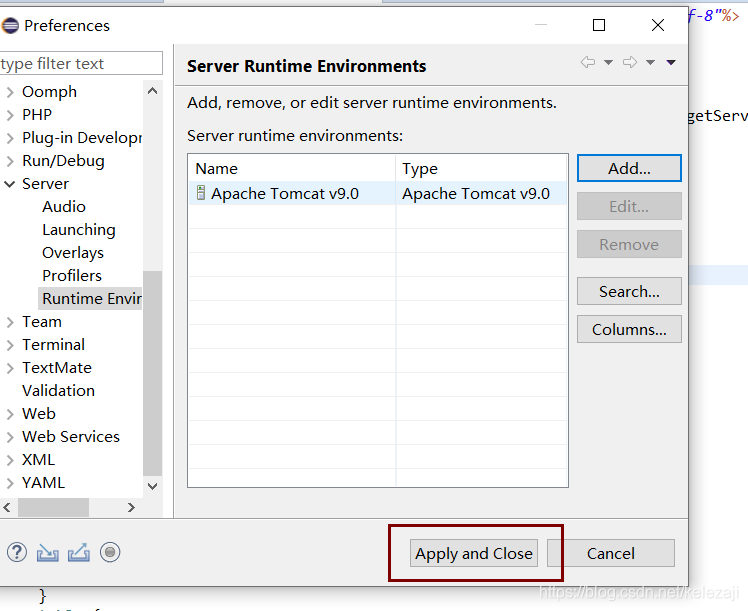The height and width of the screenshot is (611, 748).
Task: Expand the PHP tree node
Action: tap(10, 114)
